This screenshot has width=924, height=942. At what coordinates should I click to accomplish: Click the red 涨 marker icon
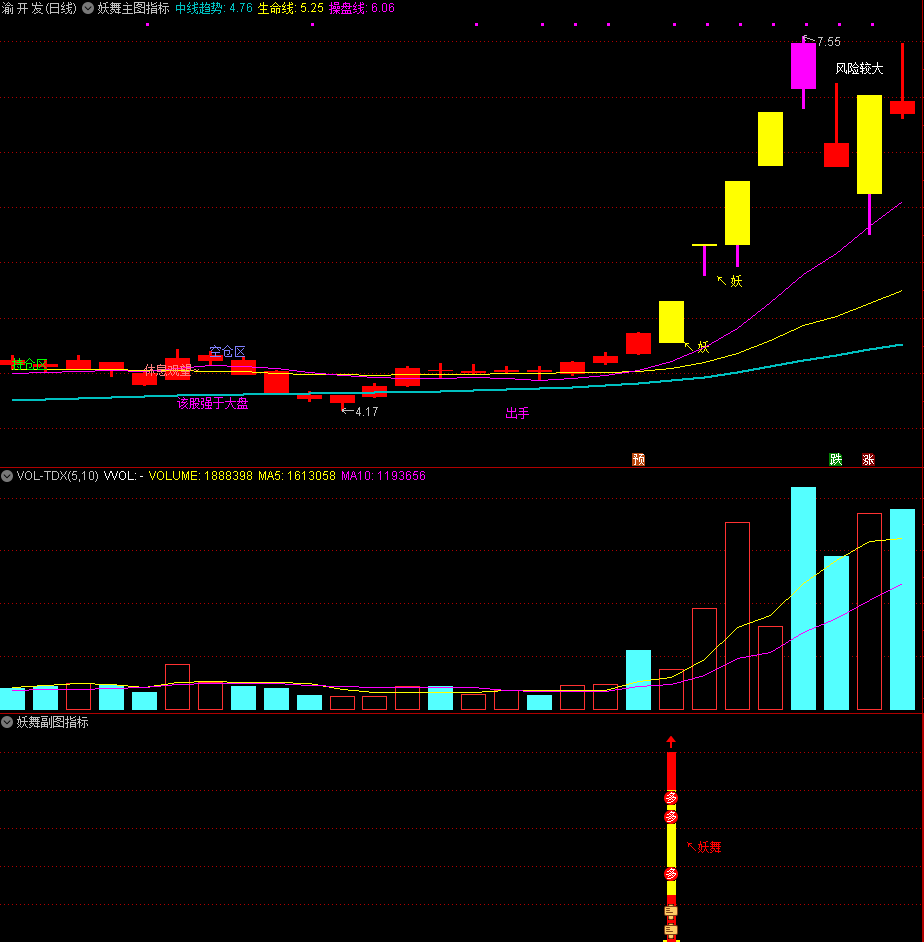point(868,460)
